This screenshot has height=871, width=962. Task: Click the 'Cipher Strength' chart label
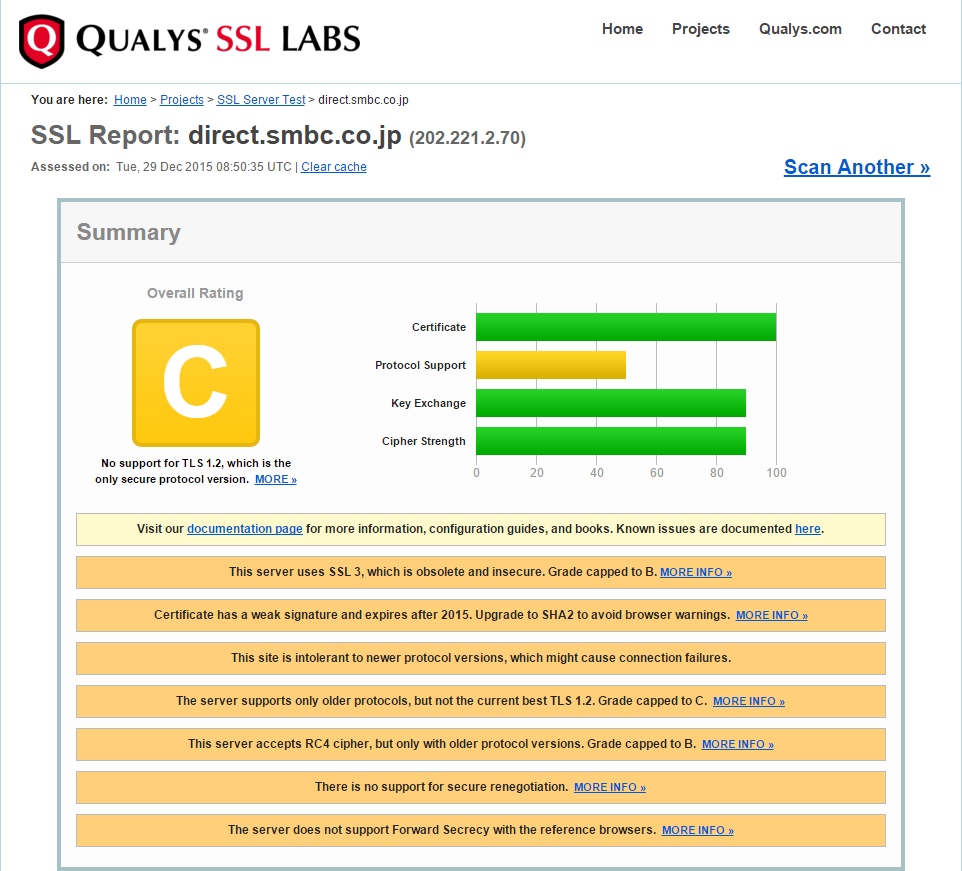pyautogui.click(x=423, y=441)
